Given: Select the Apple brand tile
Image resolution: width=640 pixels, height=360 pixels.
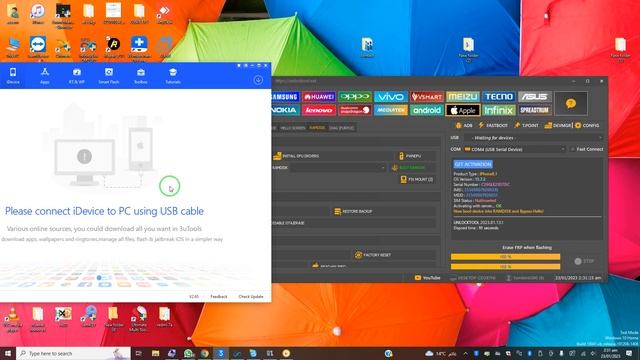Looking at the screenshot, I should tap(463, 110).
